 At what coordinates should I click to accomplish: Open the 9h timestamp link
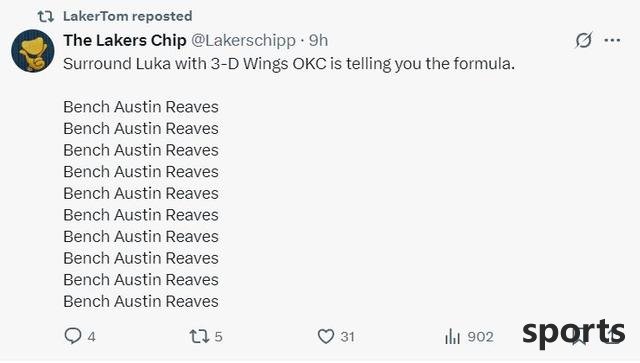pyautogui.click(x=318, y=40)
